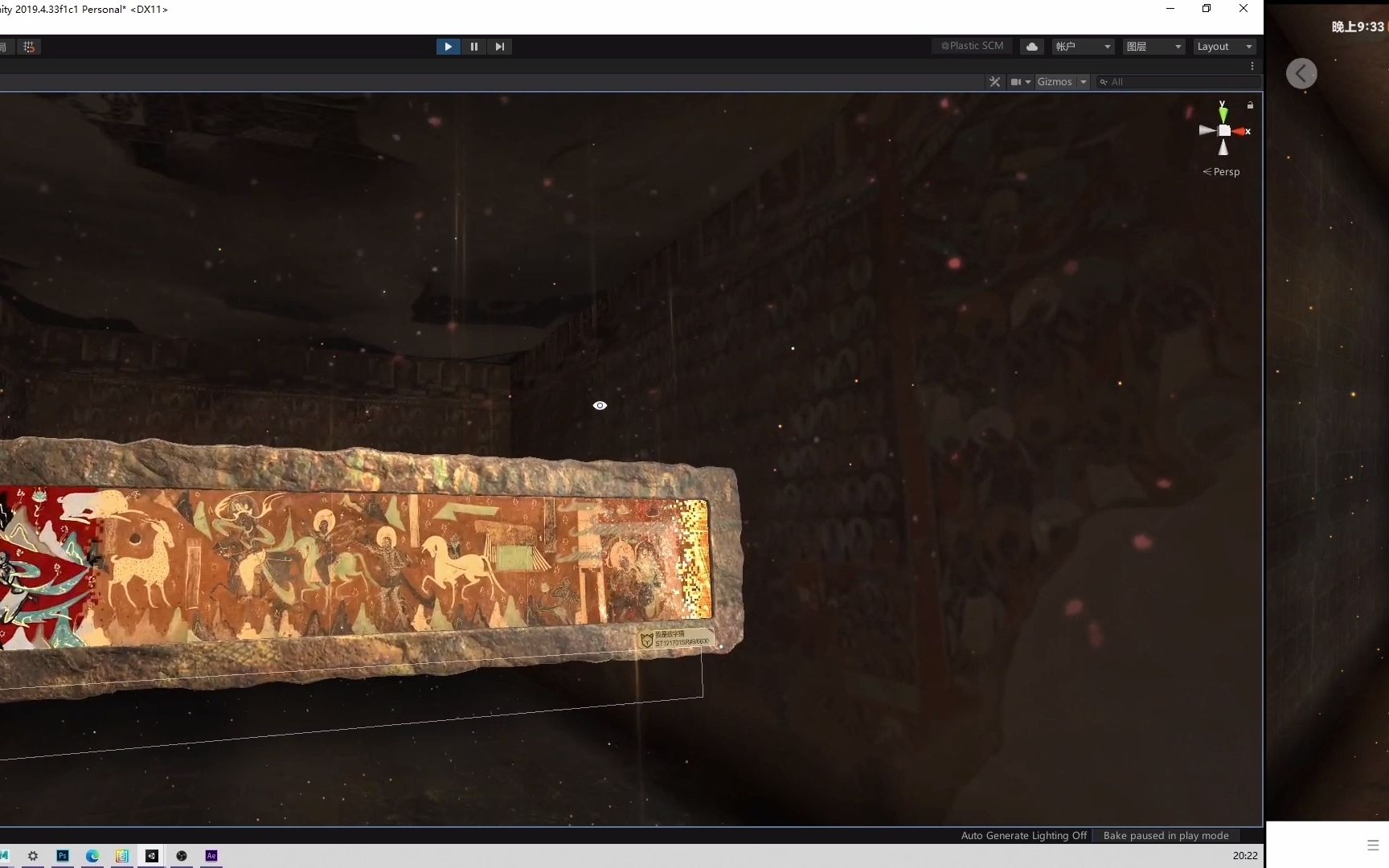Toggle the scene gizmo rotation lock
The height and width of the screenshot is (868, 1389).
[1250, 105]
